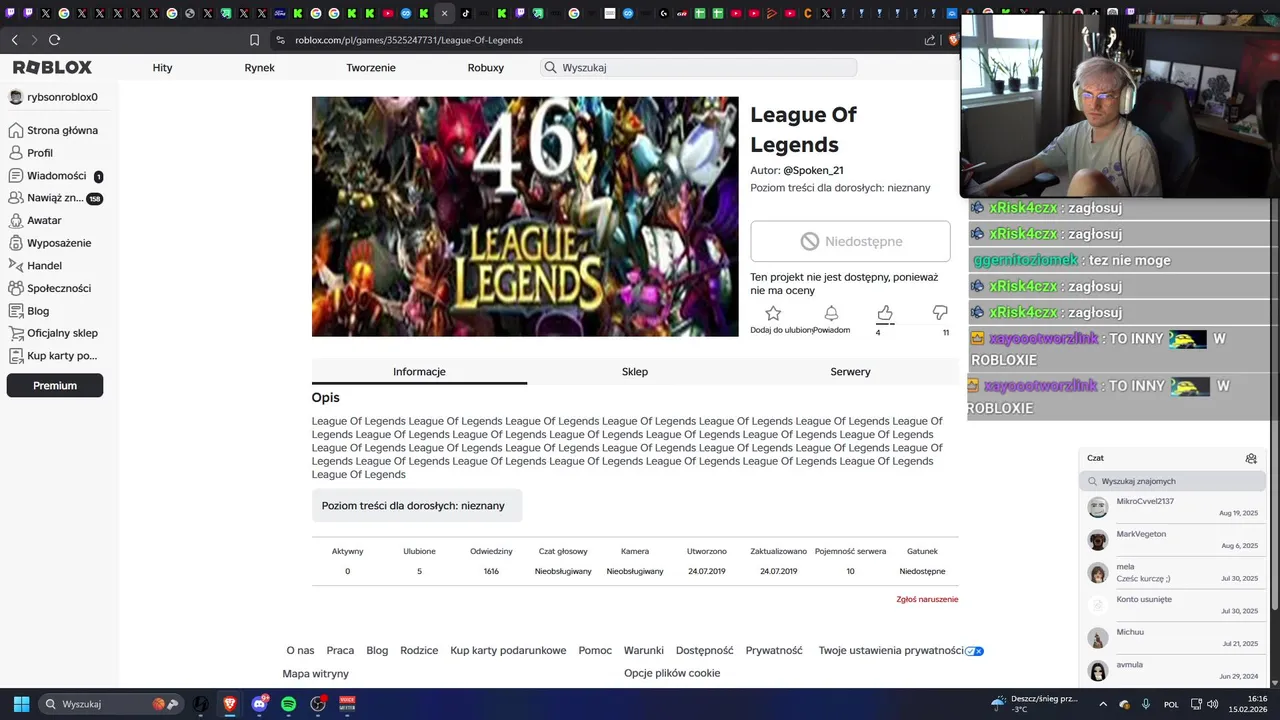1280x720 pixels.
Task: Click the taskbar volume icon
Action: (1213, 704)
